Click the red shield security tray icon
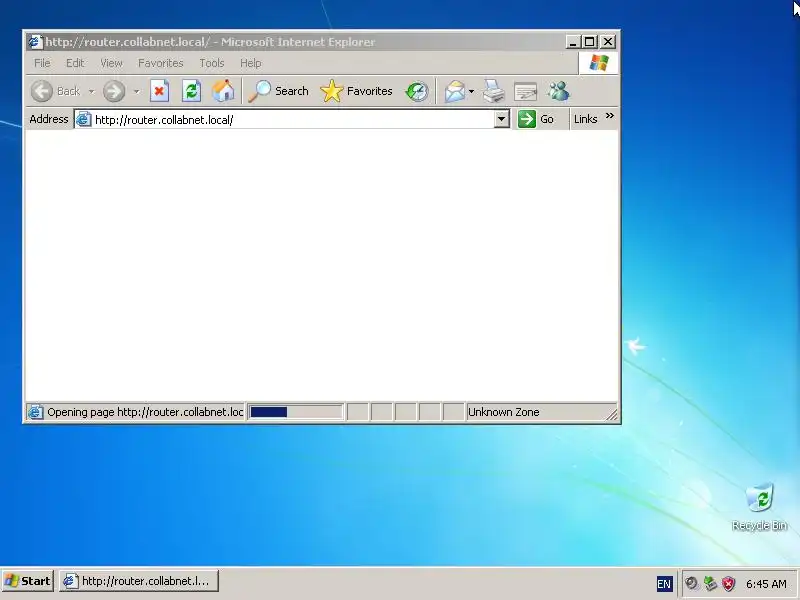Image resolution: width=800 pixels, height=600 pixels. [729, 583]
